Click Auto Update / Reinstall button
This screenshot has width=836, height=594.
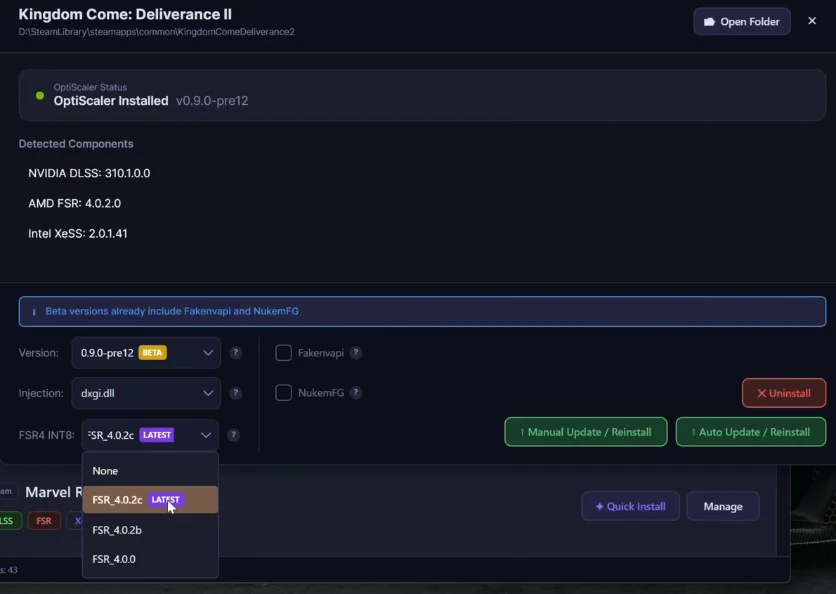[x=750, y=432]
